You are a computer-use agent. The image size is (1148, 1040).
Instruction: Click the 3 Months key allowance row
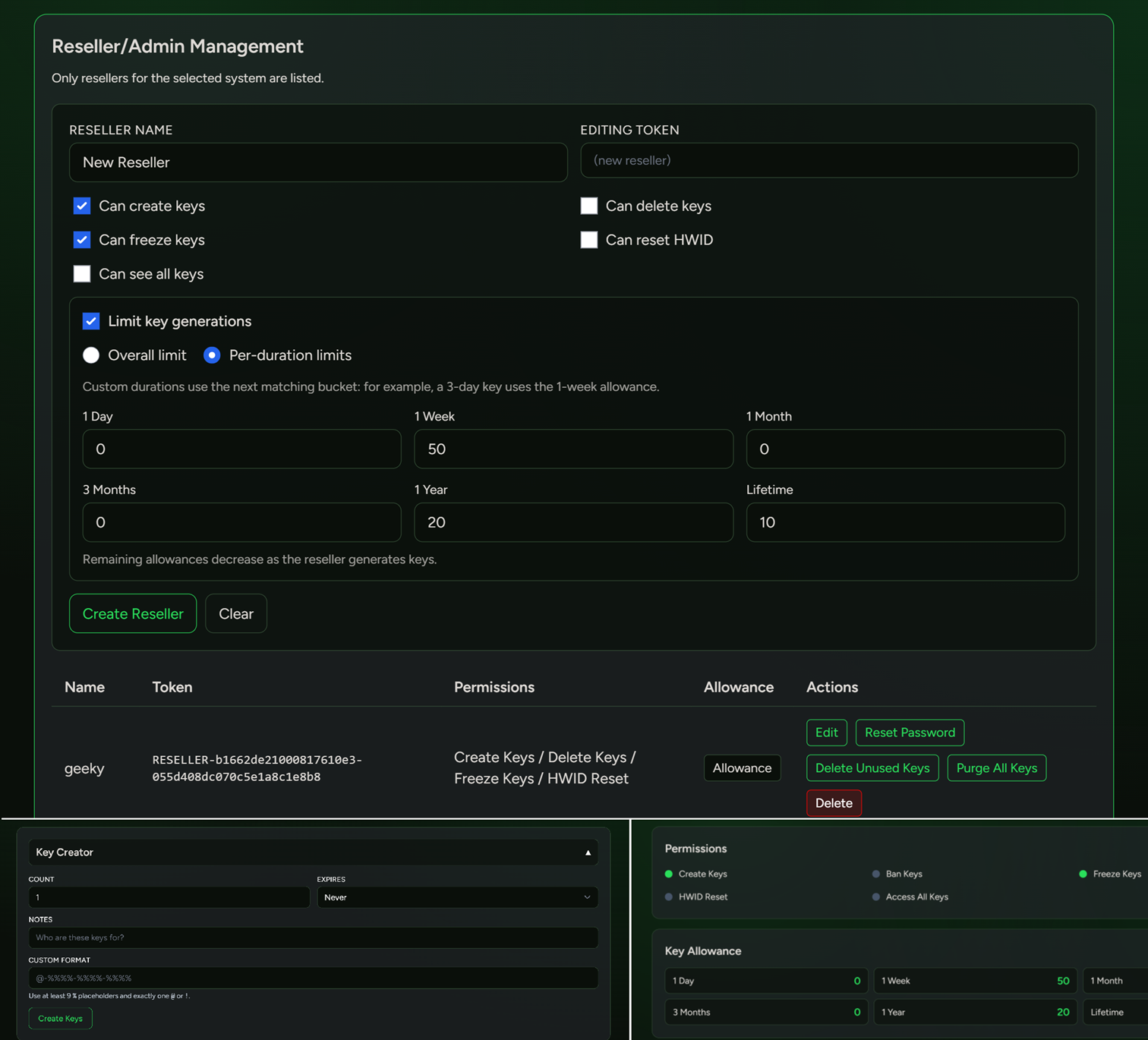point(767,1012)
